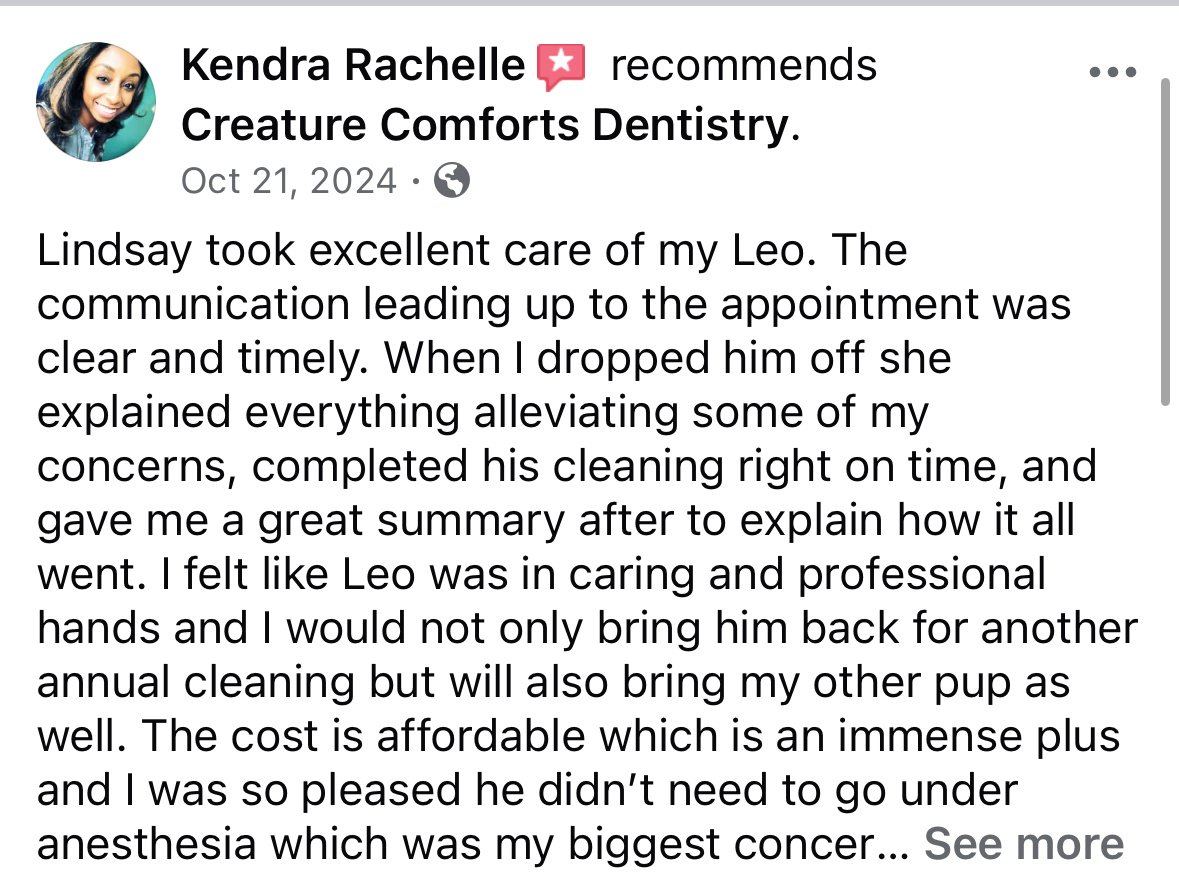Image resolution: width=1179 pixels, height=884 pixels.
Task: Click the gray bar above the post
Action: [x=590, y=3]
